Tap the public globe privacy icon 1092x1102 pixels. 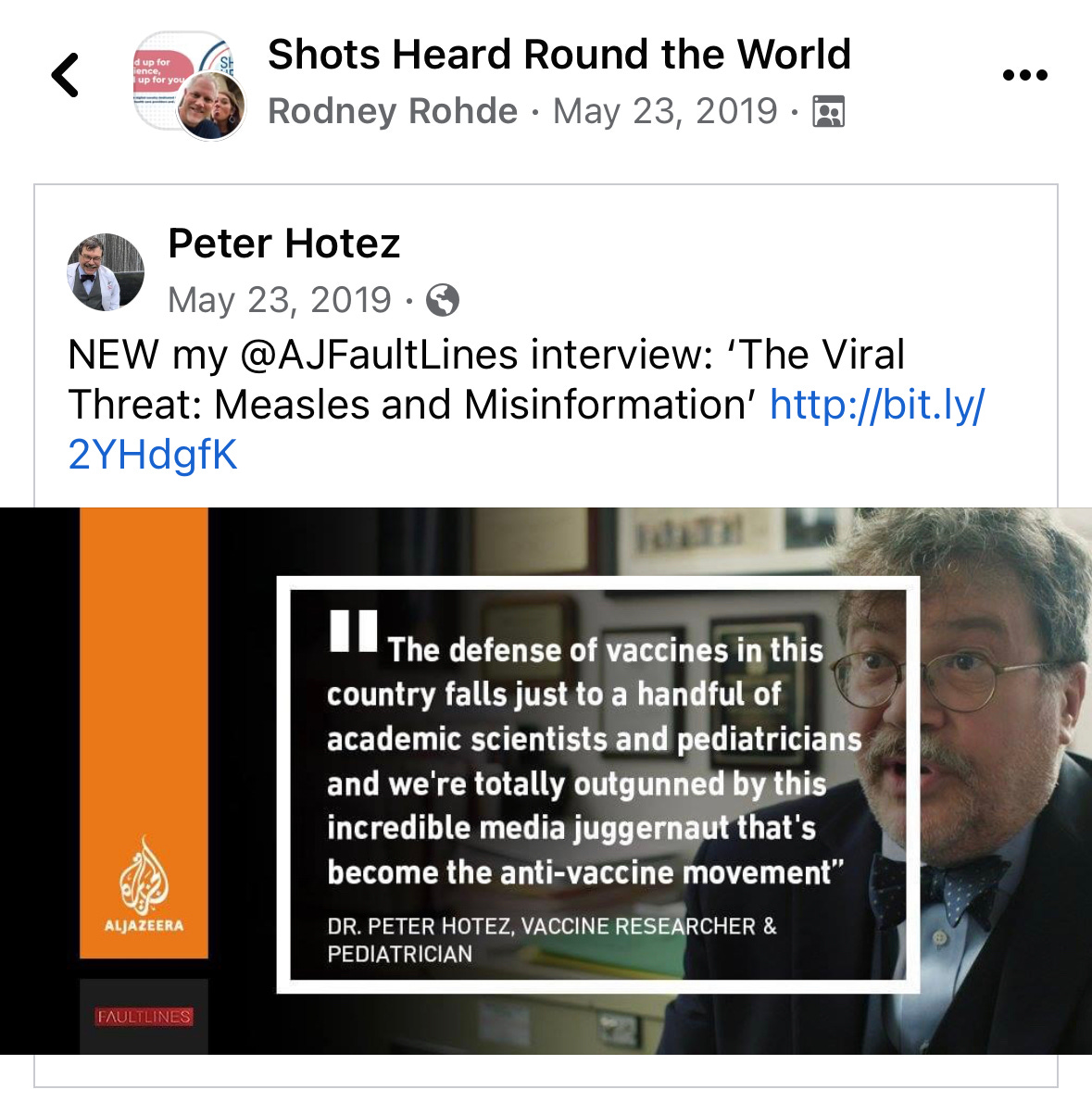point(443,300)
